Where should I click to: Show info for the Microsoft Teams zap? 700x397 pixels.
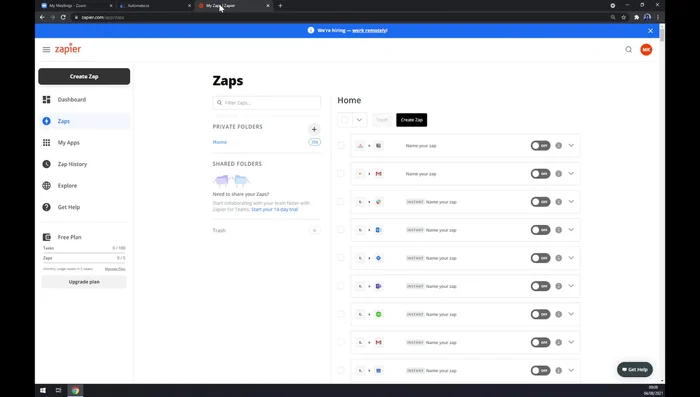click(x=558, y=286)
